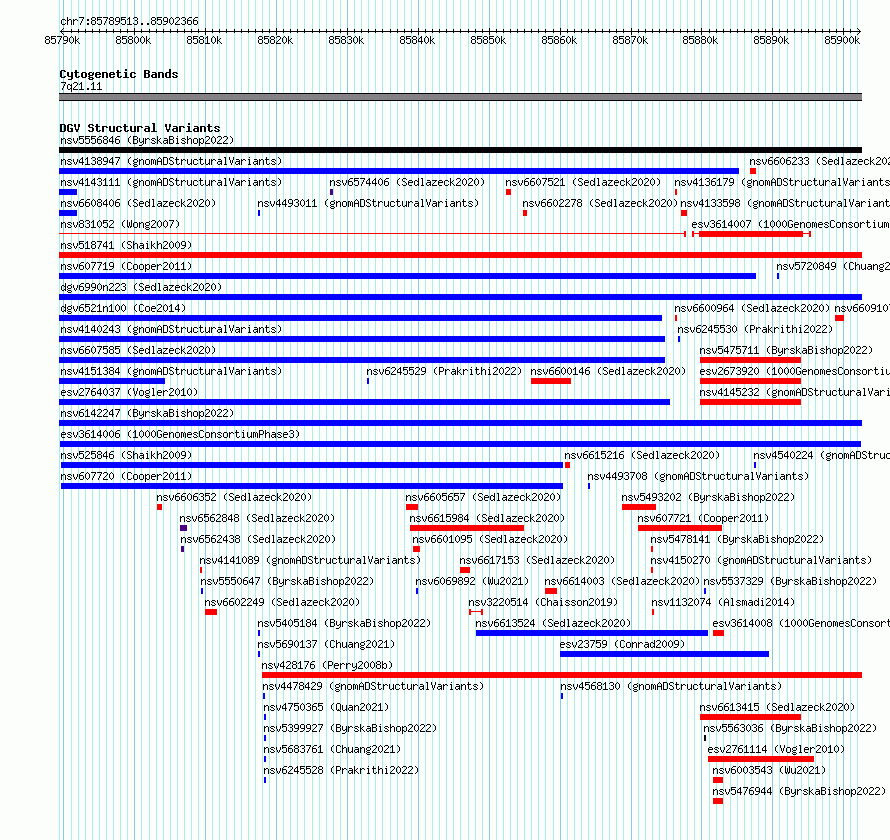This screenshot has height=840, width=890.
Task: Click esv3614006 1000GenomesConsortiumPhase3 label
Action: click(180, 434)
